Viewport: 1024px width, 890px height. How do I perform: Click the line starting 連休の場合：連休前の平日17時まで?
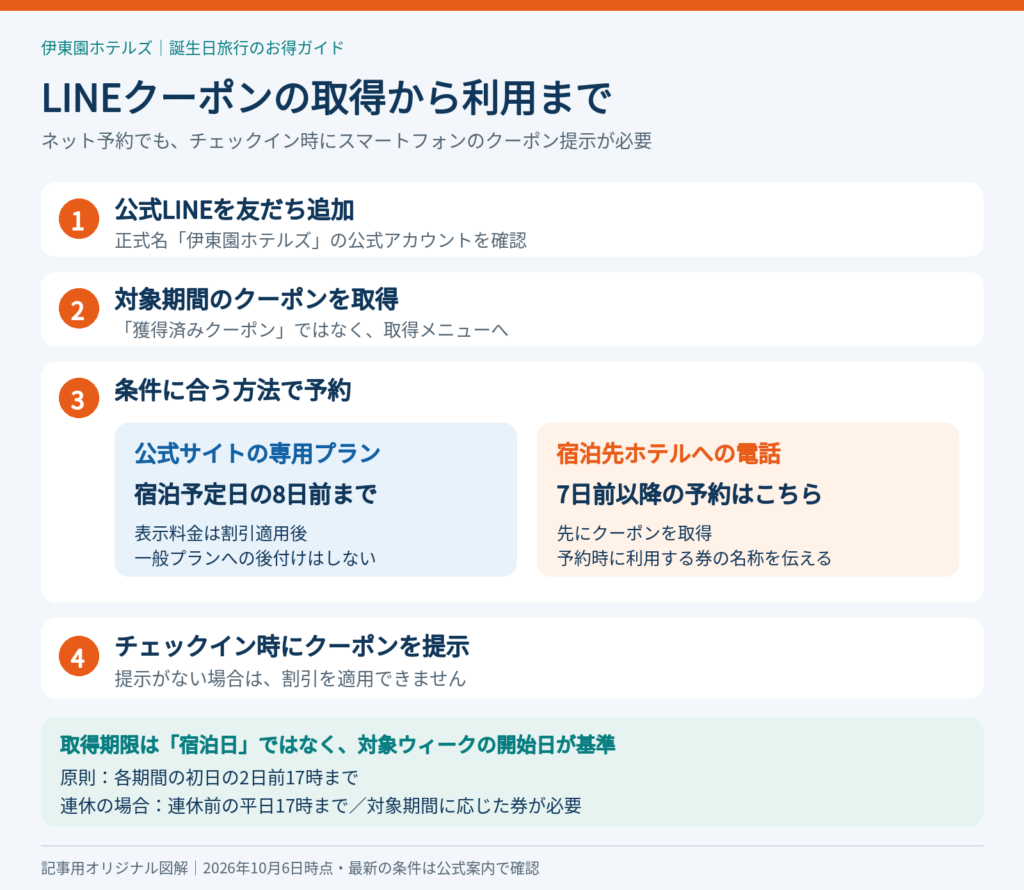point(321,806)
